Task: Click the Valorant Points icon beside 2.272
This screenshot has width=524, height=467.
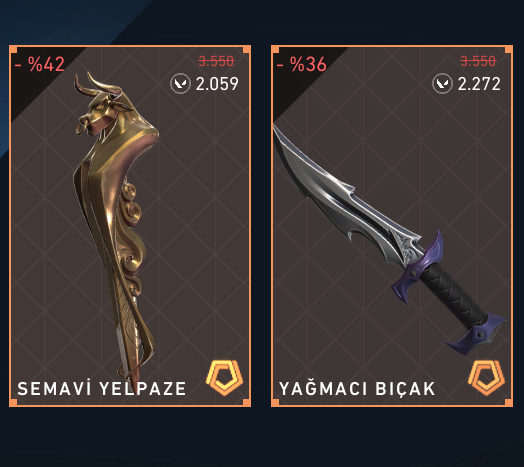Action: 442,84
